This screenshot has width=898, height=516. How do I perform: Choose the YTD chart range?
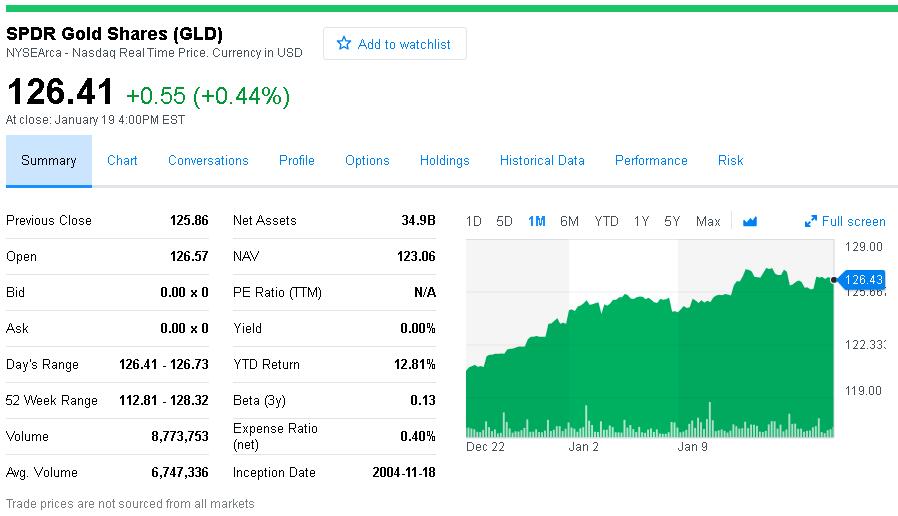point(606,222)
